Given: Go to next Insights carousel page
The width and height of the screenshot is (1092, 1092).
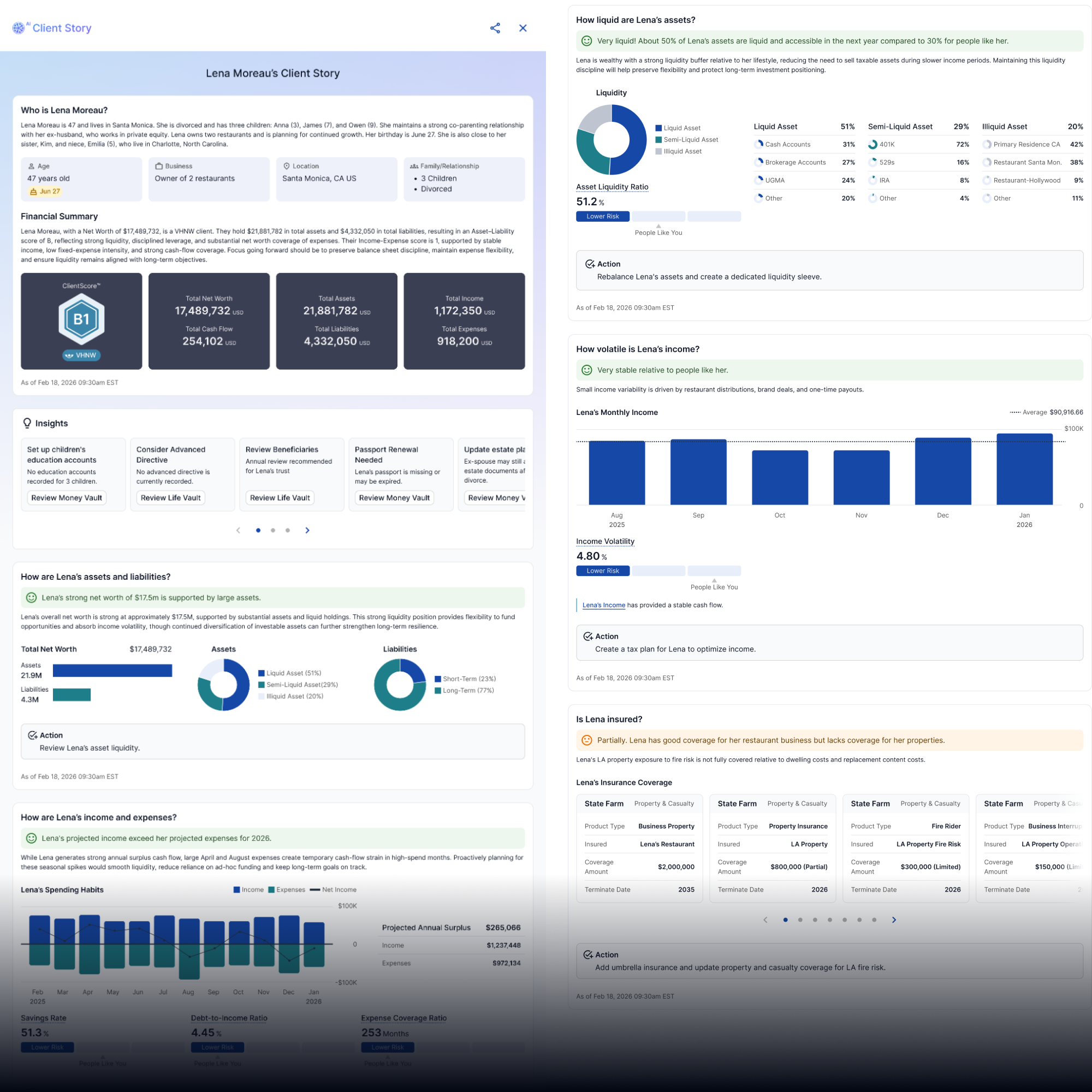Looking at the screenshot, I should click(307, 530).
